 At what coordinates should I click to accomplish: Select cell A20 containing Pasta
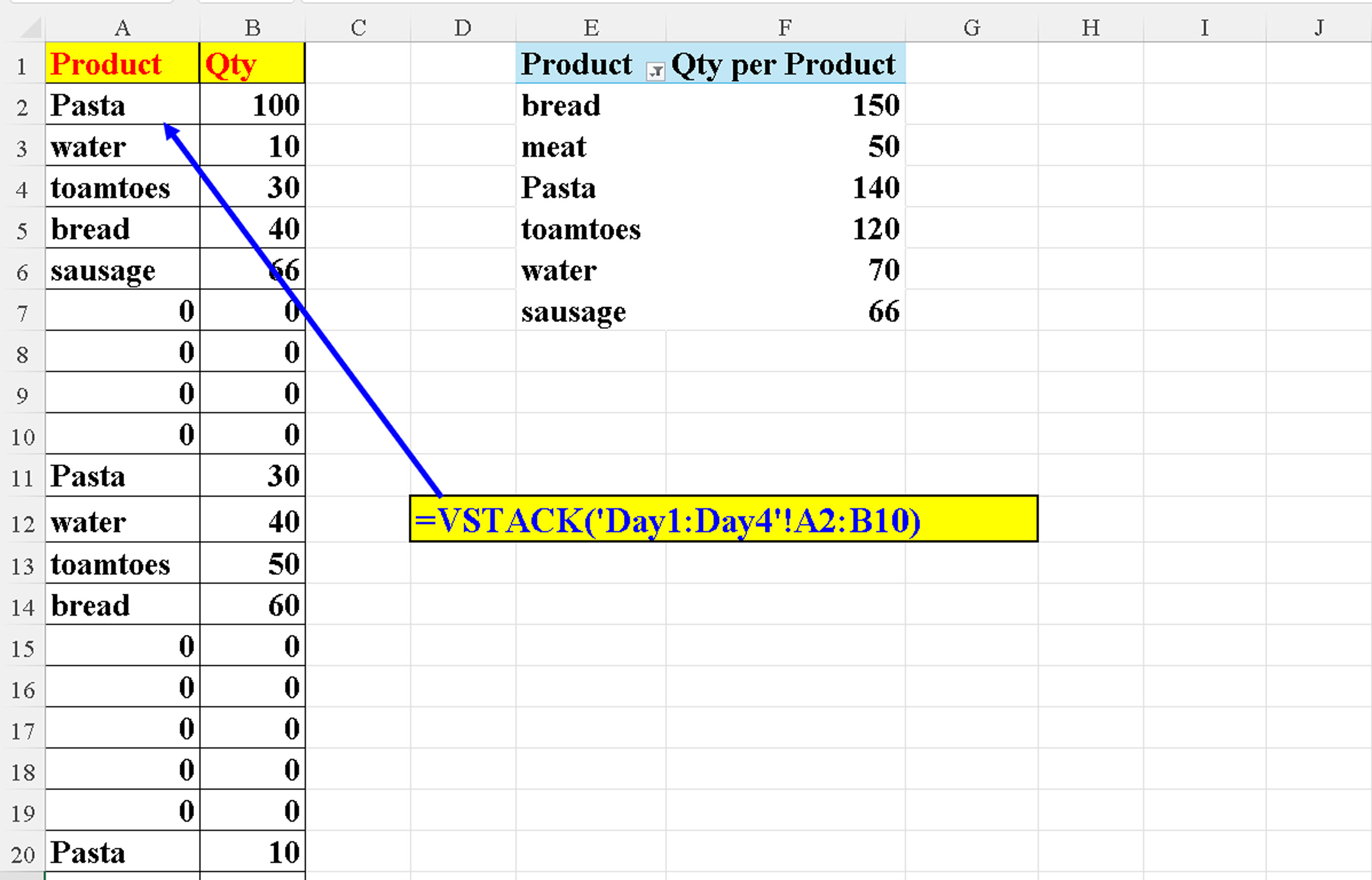(122, 852)
